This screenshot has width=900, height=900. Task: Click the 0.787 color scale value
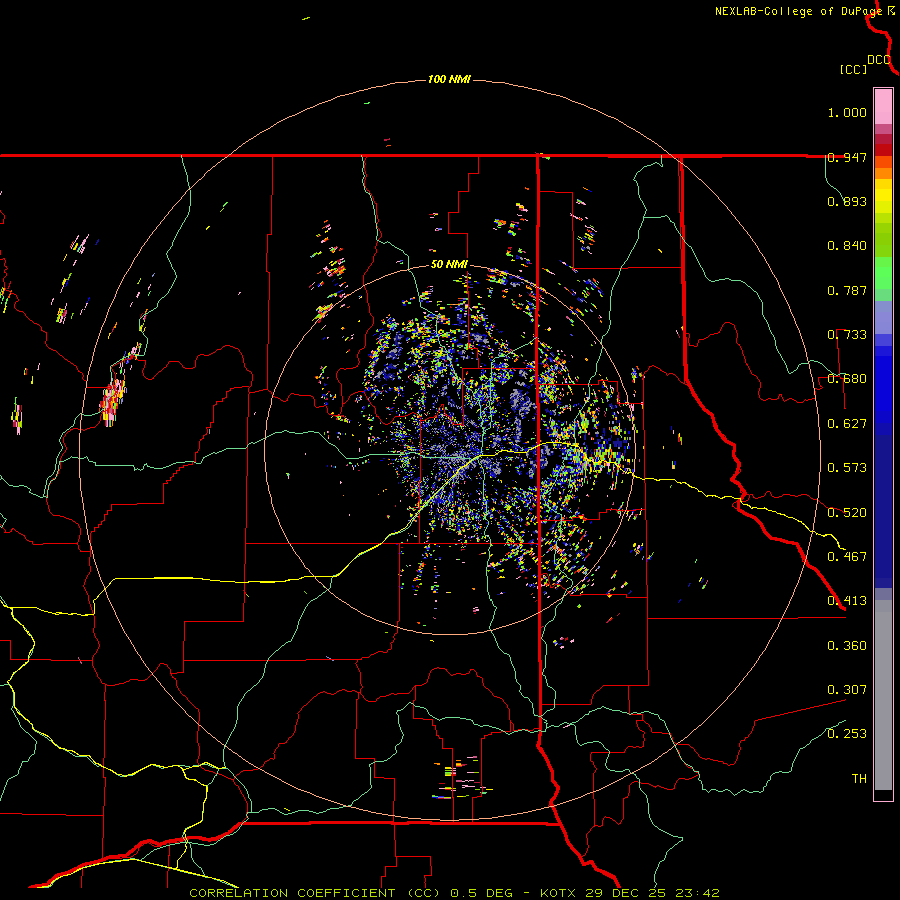coord(847,290)
